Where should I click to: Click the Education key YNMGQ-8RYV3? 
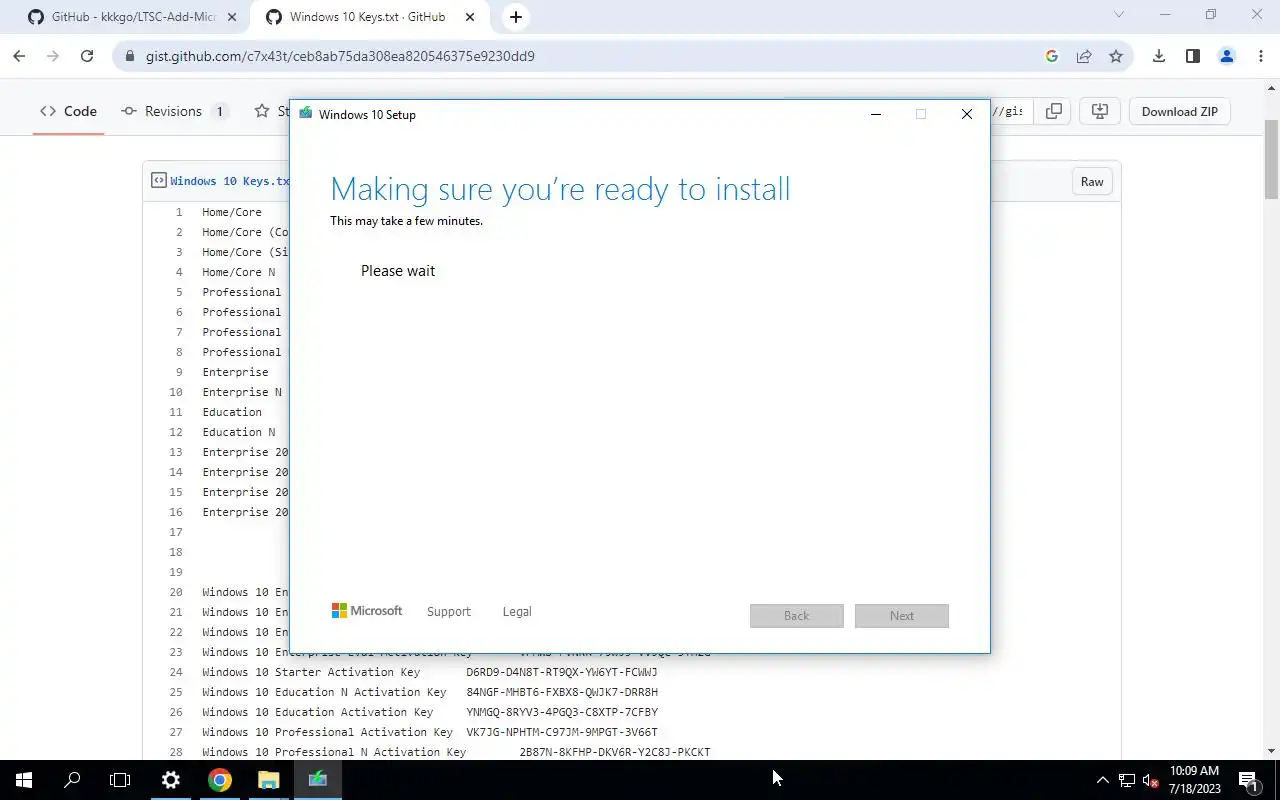[562, 712]
